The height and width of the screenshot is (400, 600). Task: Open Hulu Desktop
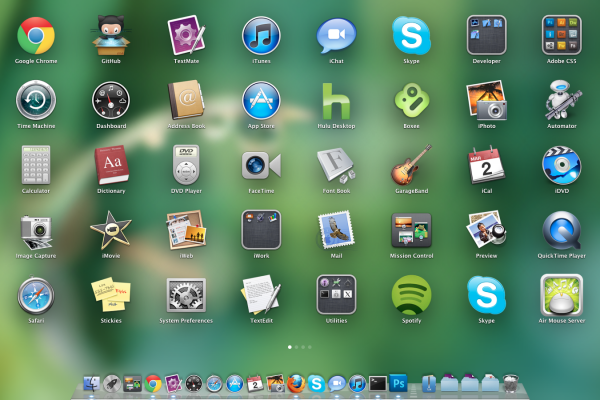[x=336, y=101]
